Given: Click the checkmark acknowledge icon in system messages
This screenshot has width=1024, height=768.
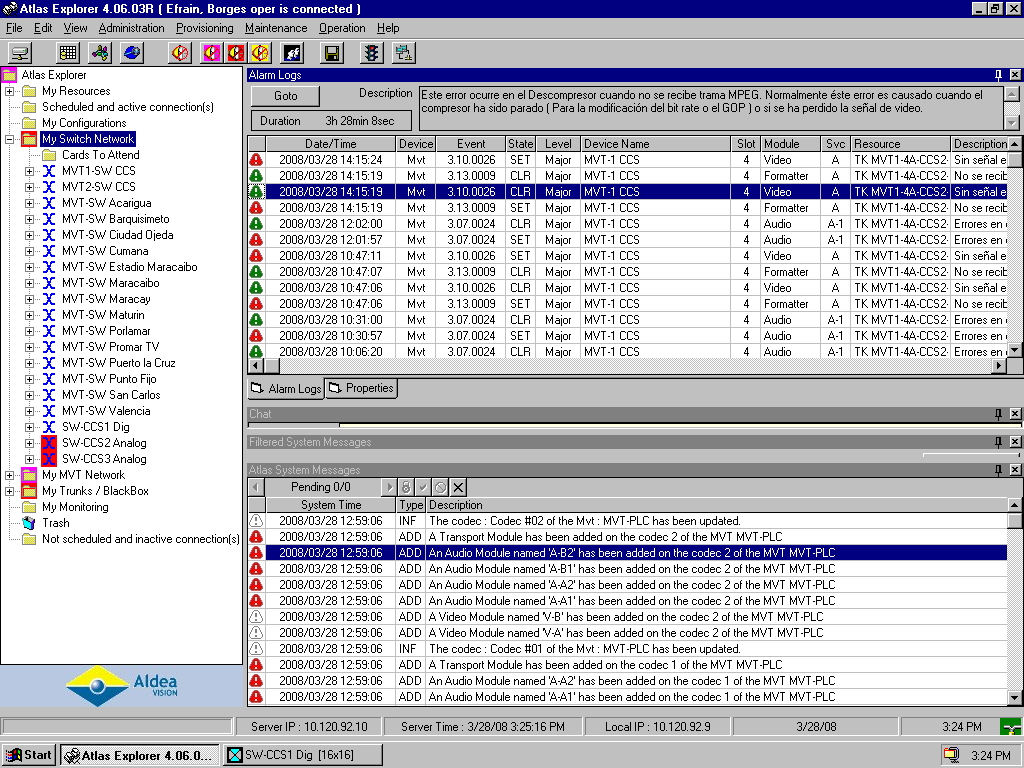Looking at the screenshot, I should click(x=423, y=487).
